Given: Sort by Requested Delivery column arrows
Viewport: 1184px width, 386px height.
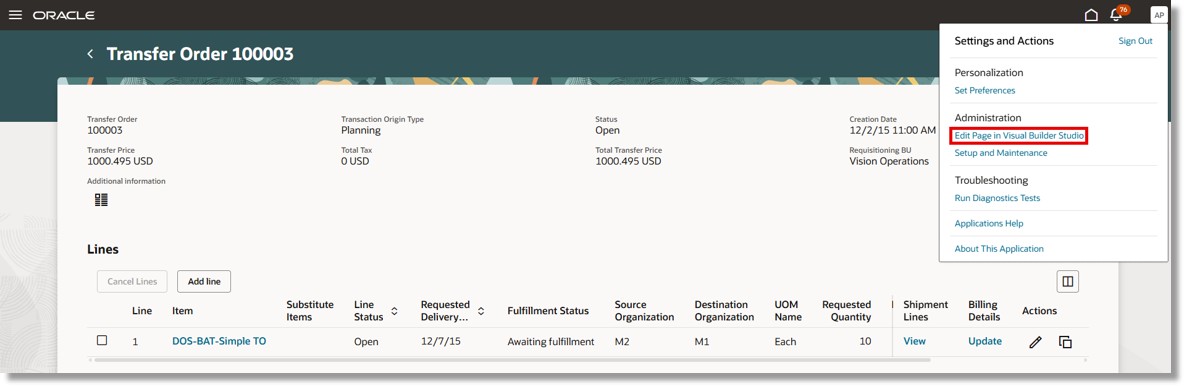Looking at the screenshot, I should (x=481, y=311).
